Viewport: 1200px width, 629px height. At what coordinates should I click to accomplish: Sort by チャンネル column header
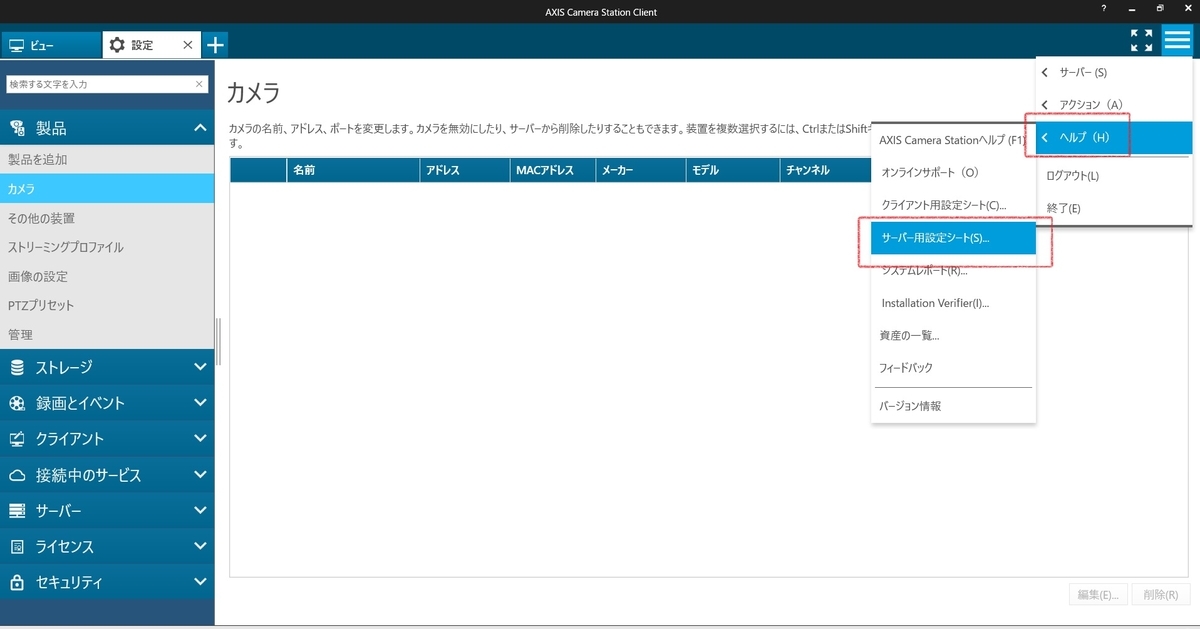point(825,170)
